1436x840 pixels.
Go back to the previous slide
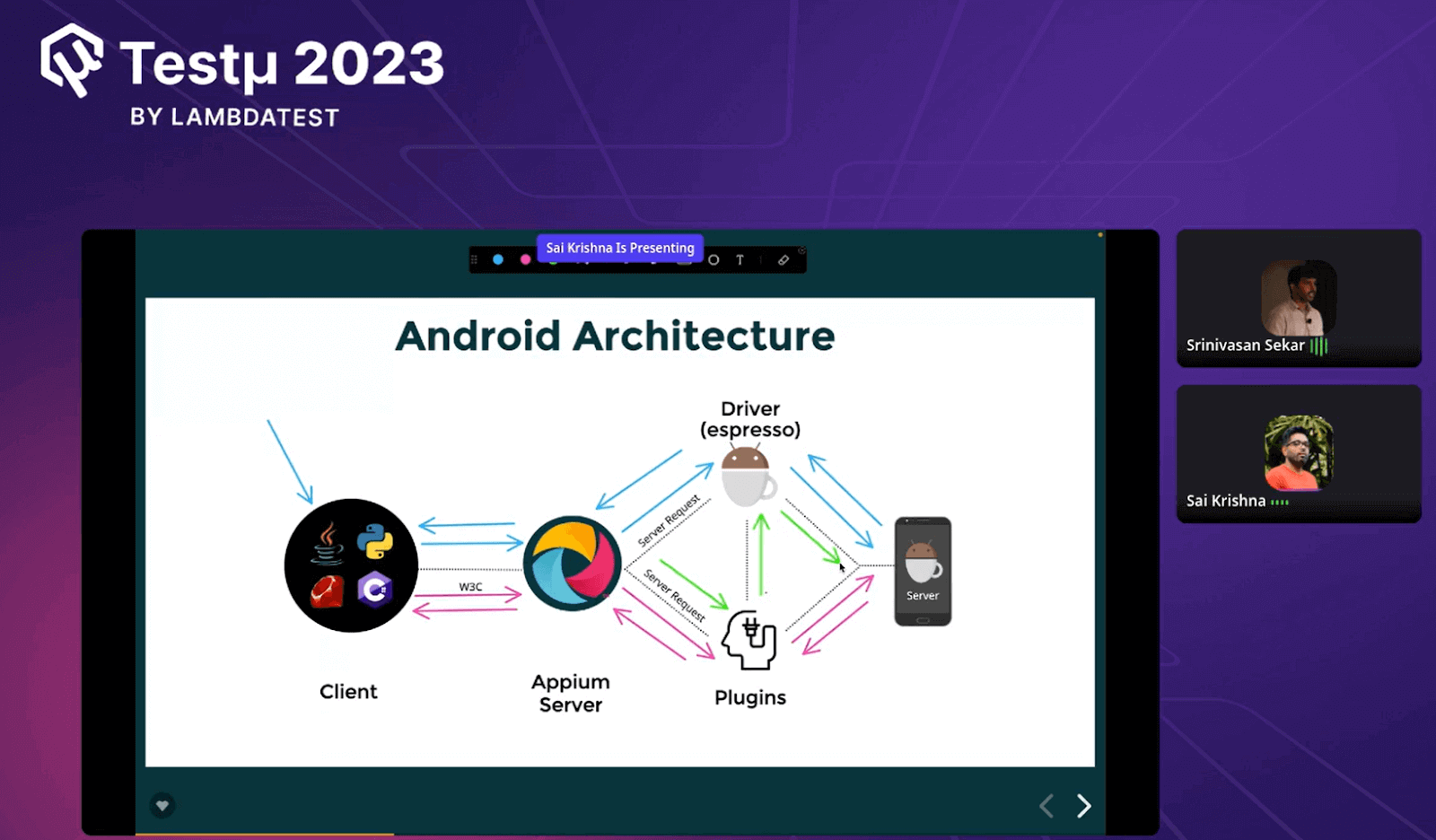[x=1046, y=806]
